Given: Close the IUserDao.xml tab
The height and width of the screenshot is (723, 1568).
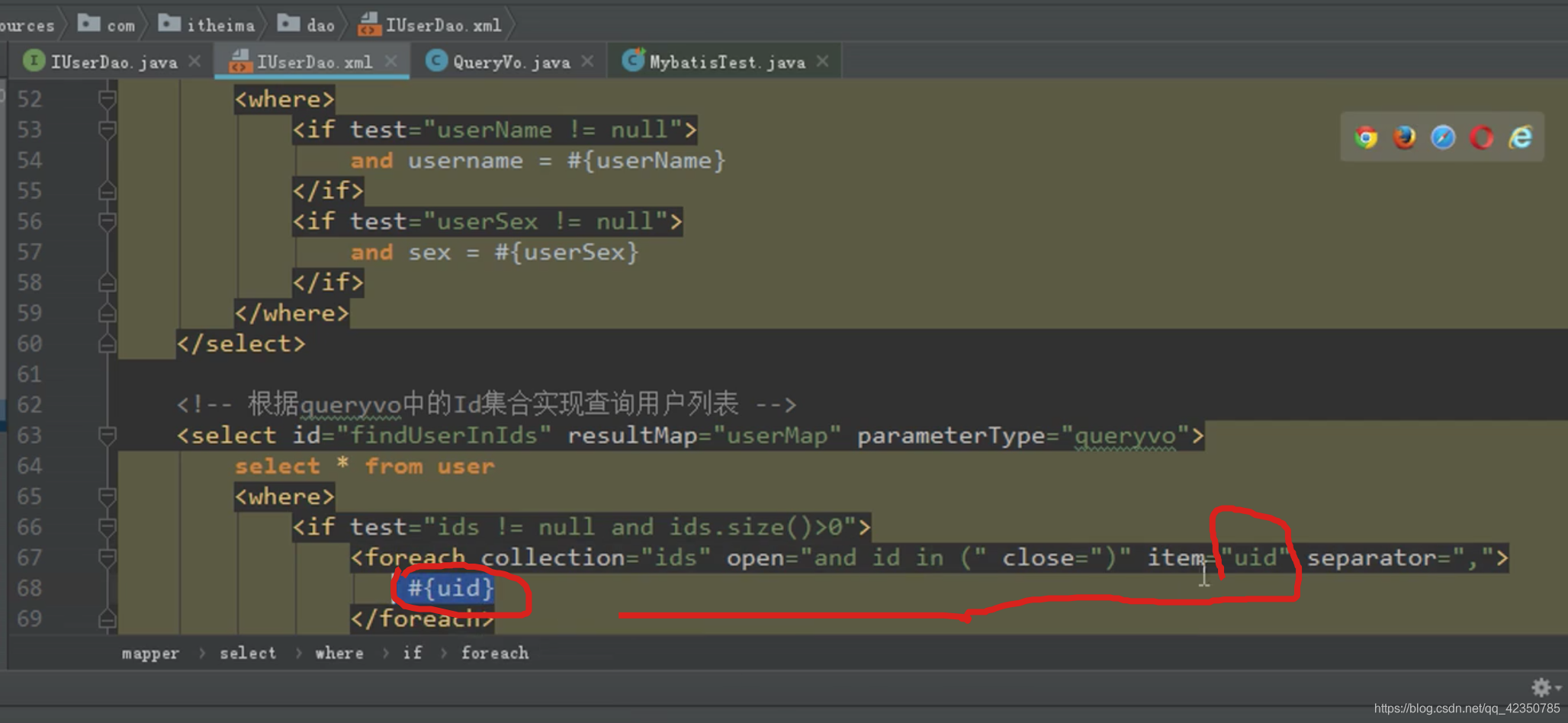Looking at the screenshot, I should click(390, 61).
